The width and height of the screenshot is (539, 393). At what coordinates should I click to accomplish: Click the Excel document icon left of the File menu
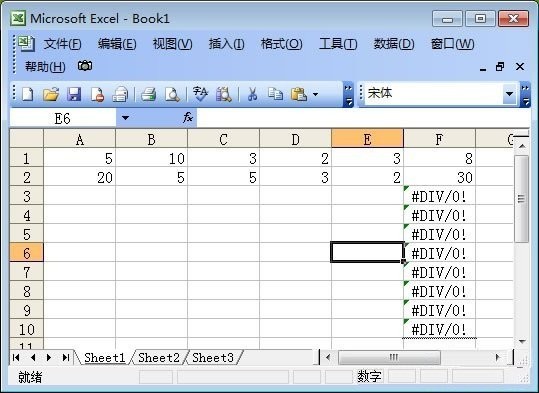[x=26, y=43]
